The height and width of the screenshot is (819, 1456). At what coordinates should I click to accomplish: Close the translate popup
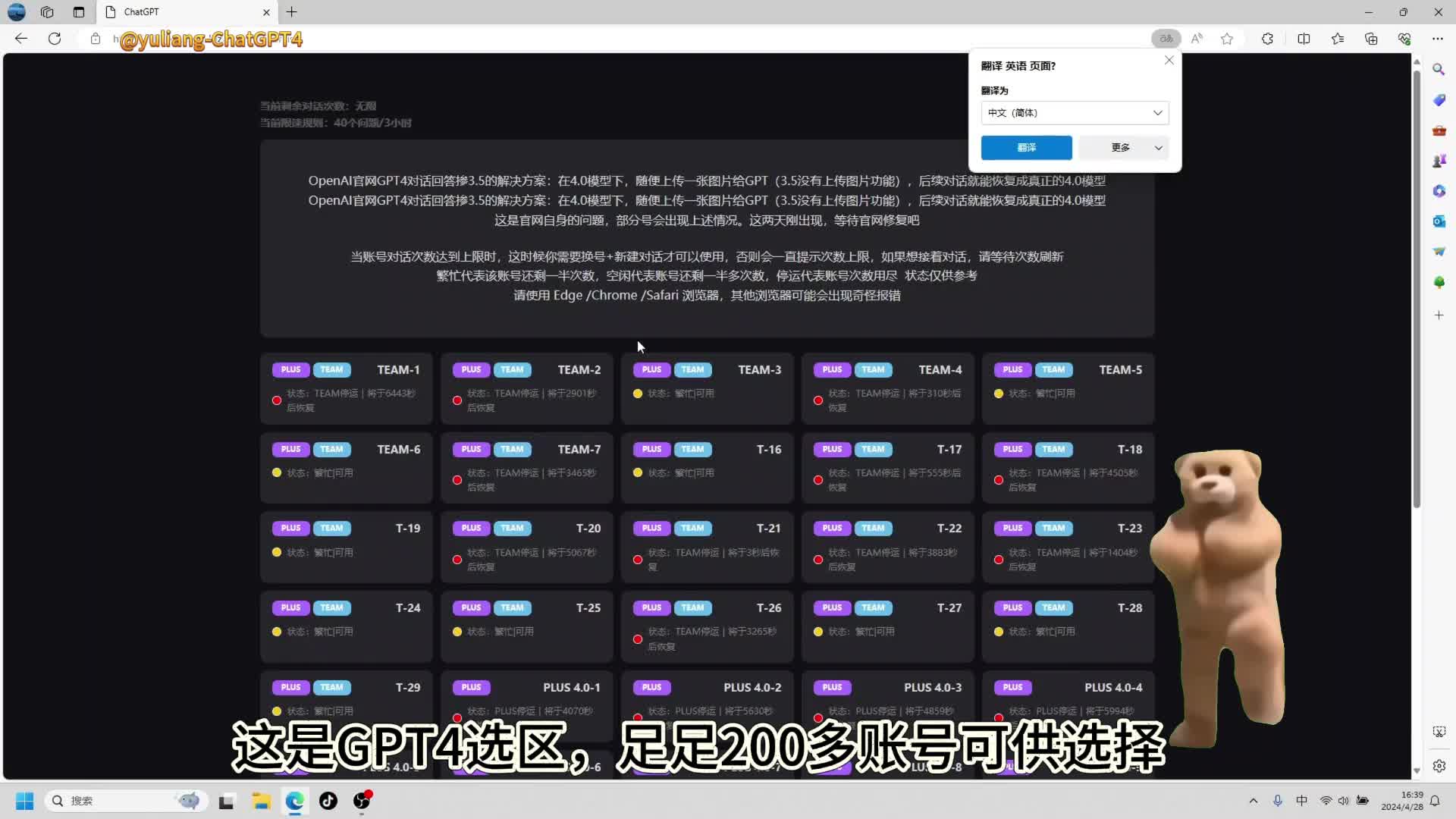1169,61
